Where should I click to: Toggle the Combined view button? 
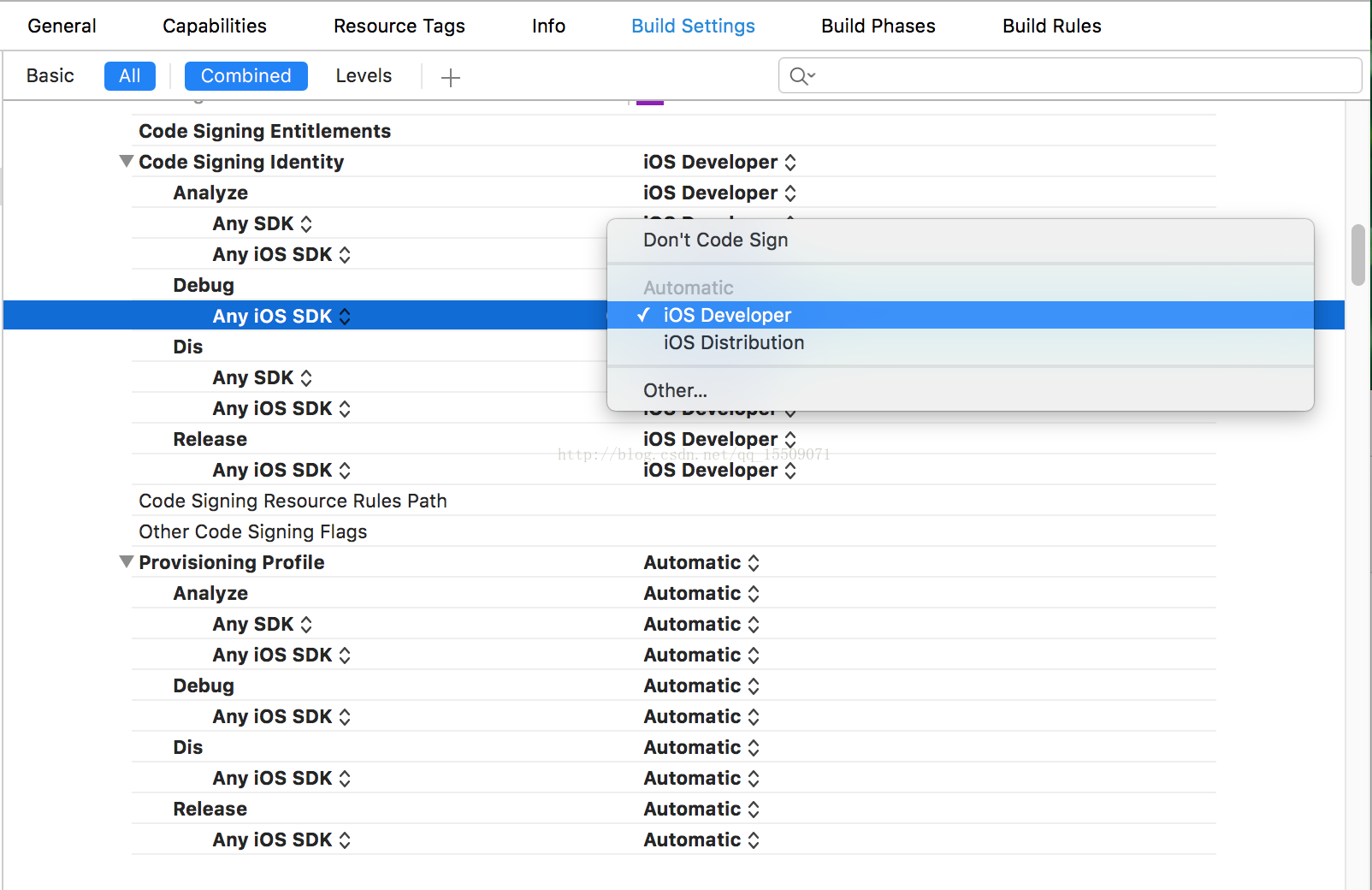point(246,76)
